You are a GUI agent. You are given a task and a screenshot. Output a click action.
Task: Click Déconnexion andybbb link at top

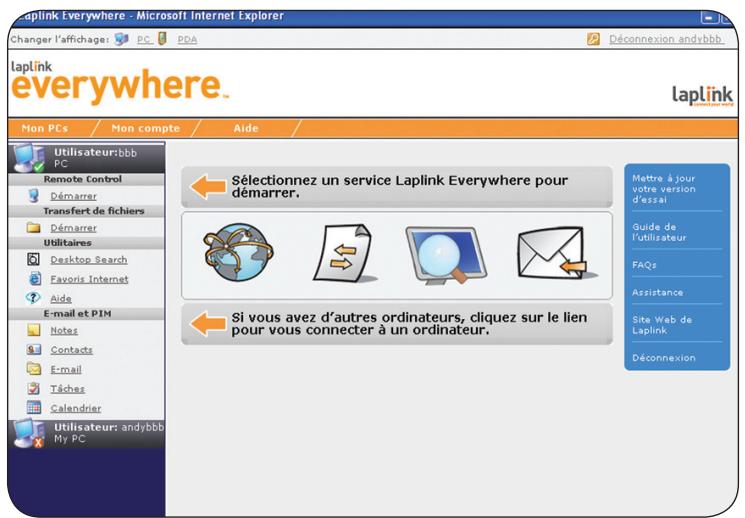666,39
